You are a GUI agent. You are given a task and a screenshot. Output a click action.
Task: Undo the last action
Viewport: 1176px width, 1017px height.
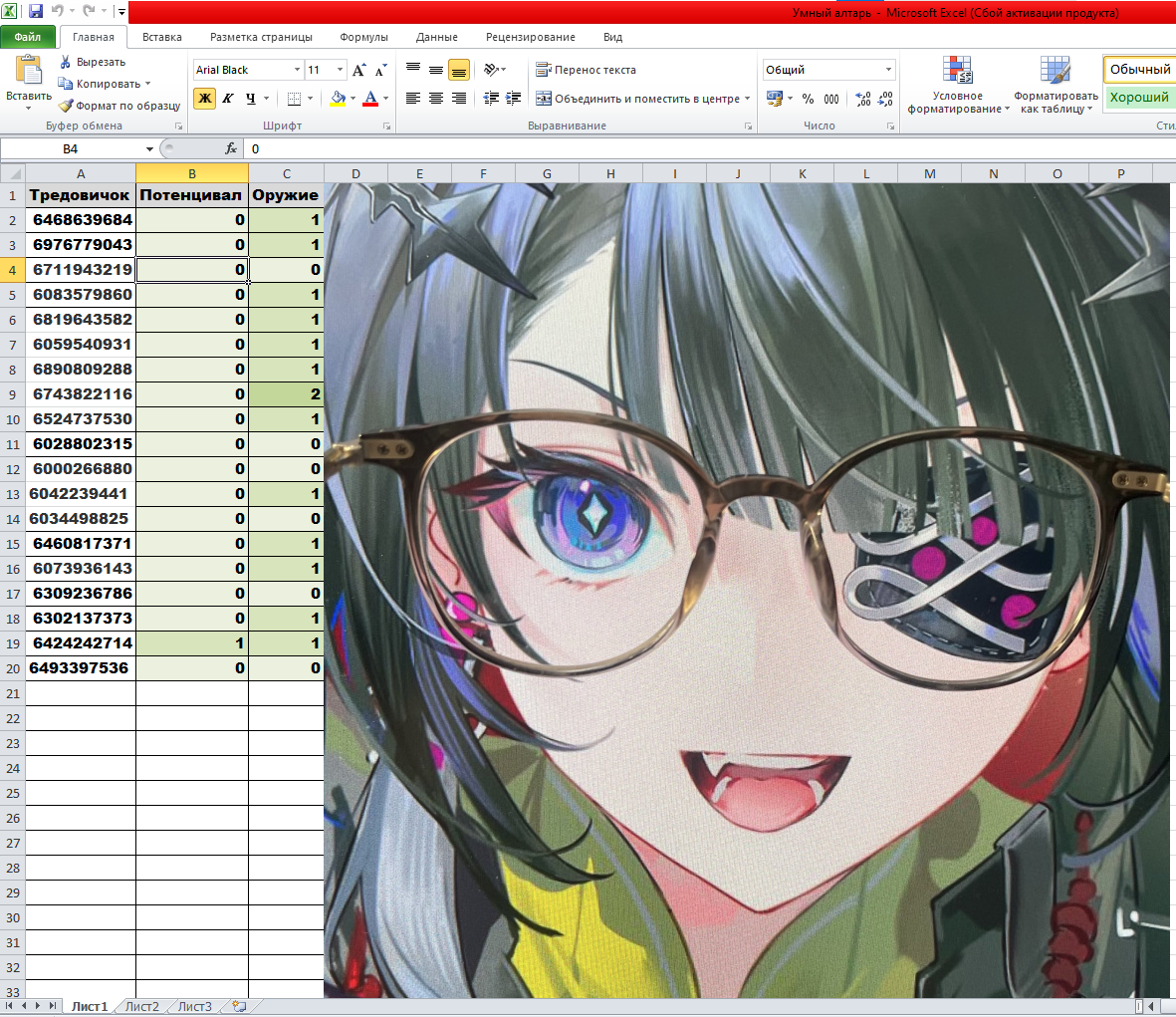coord(58,11)
